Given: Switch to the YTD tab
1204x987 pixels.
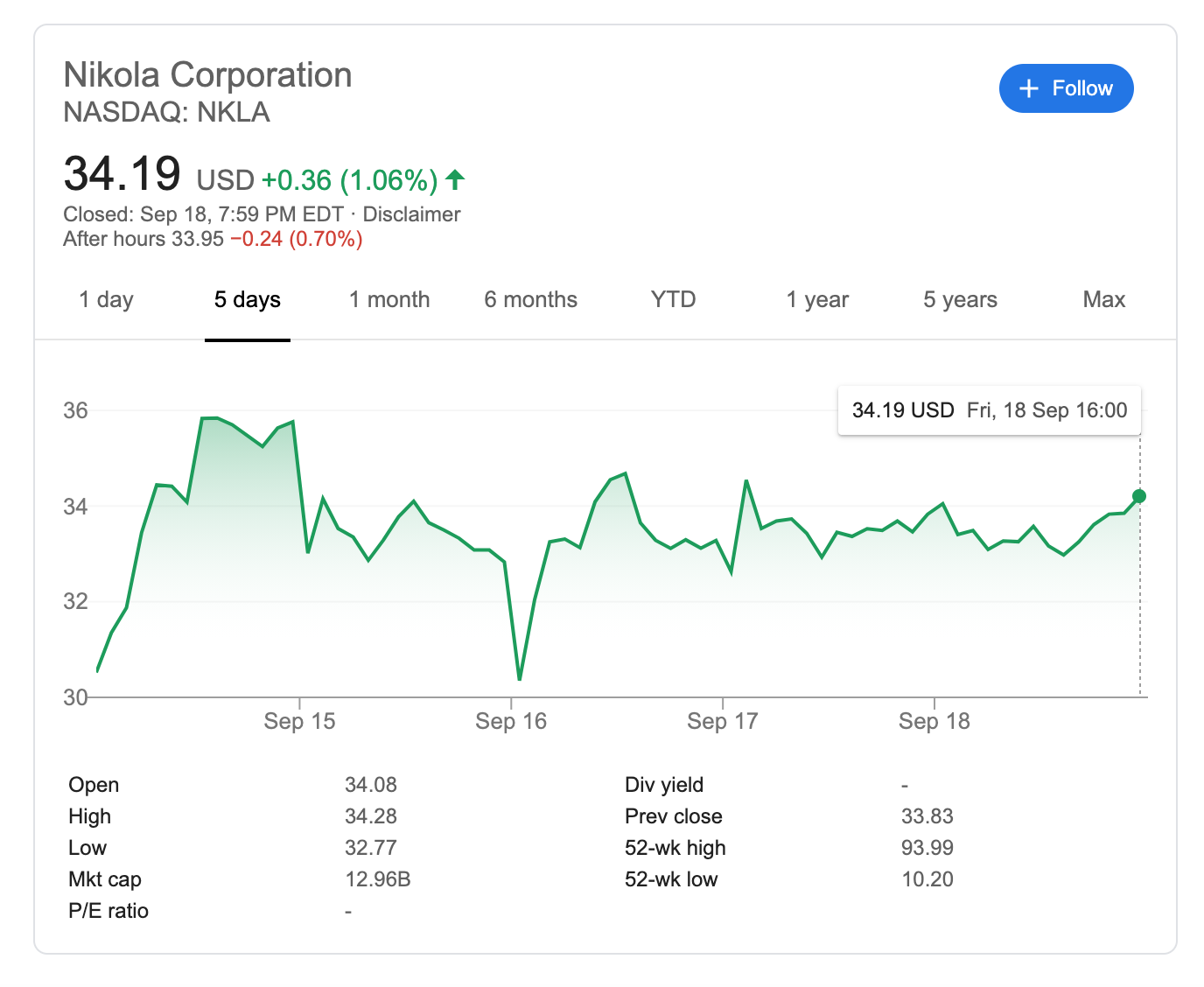Looking at the screenshot, I should 673,300.
